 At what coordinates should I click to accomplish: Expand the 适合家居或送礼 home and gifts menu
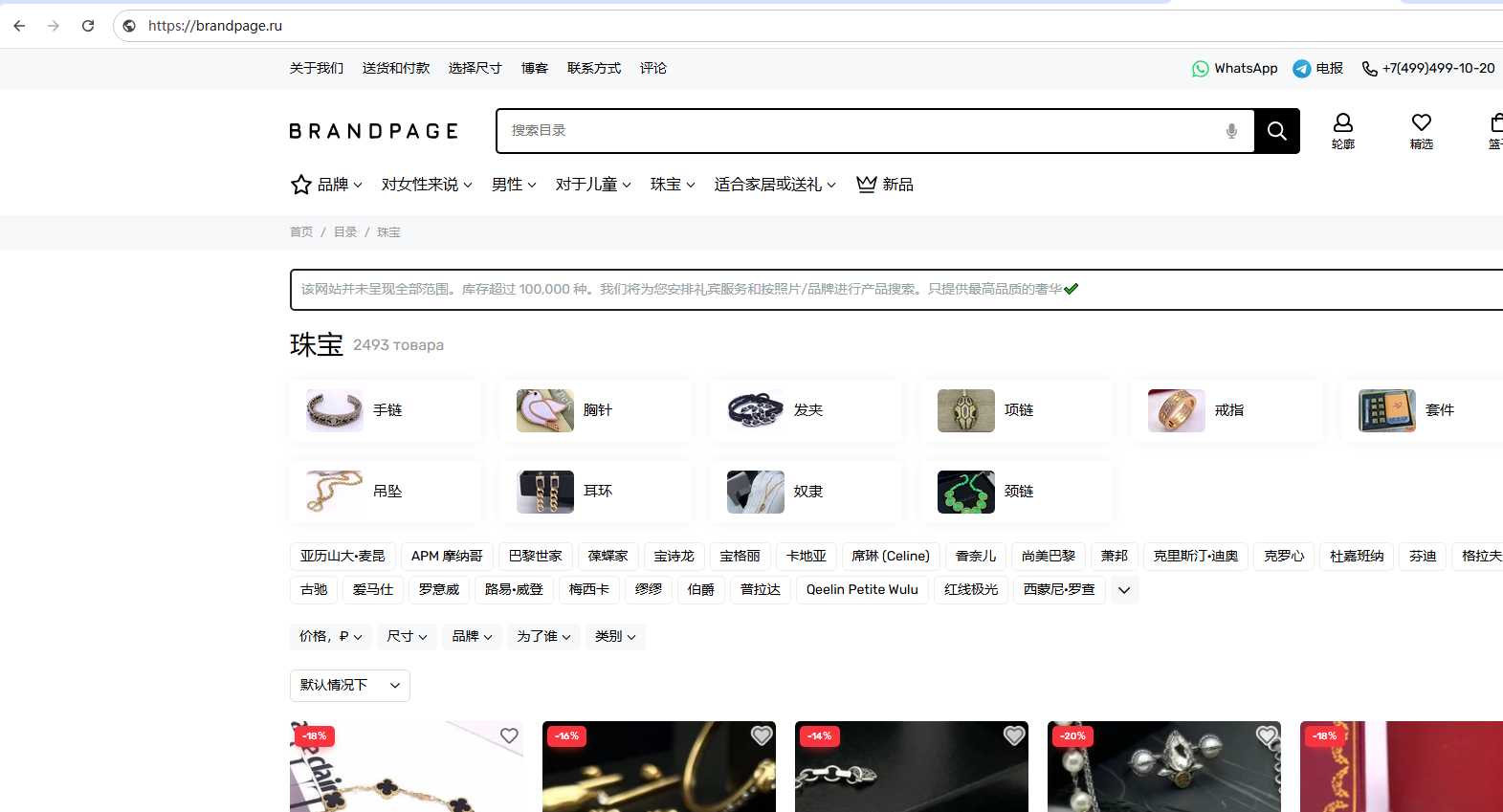tap(775, 185)
